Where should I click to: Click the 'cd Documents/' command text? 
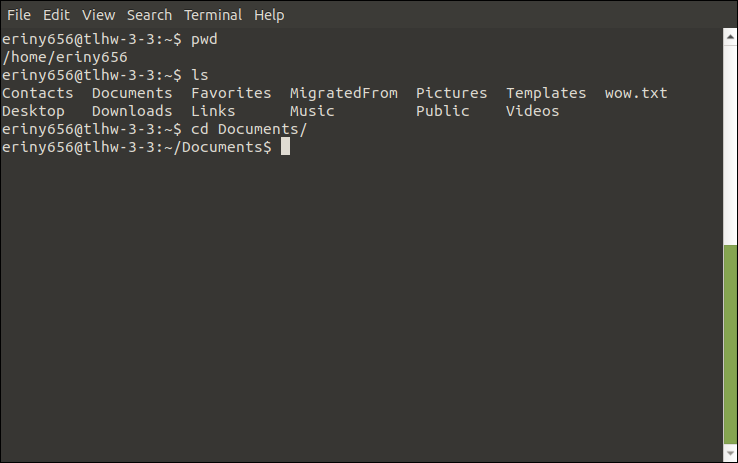click(x=249, y=129)
